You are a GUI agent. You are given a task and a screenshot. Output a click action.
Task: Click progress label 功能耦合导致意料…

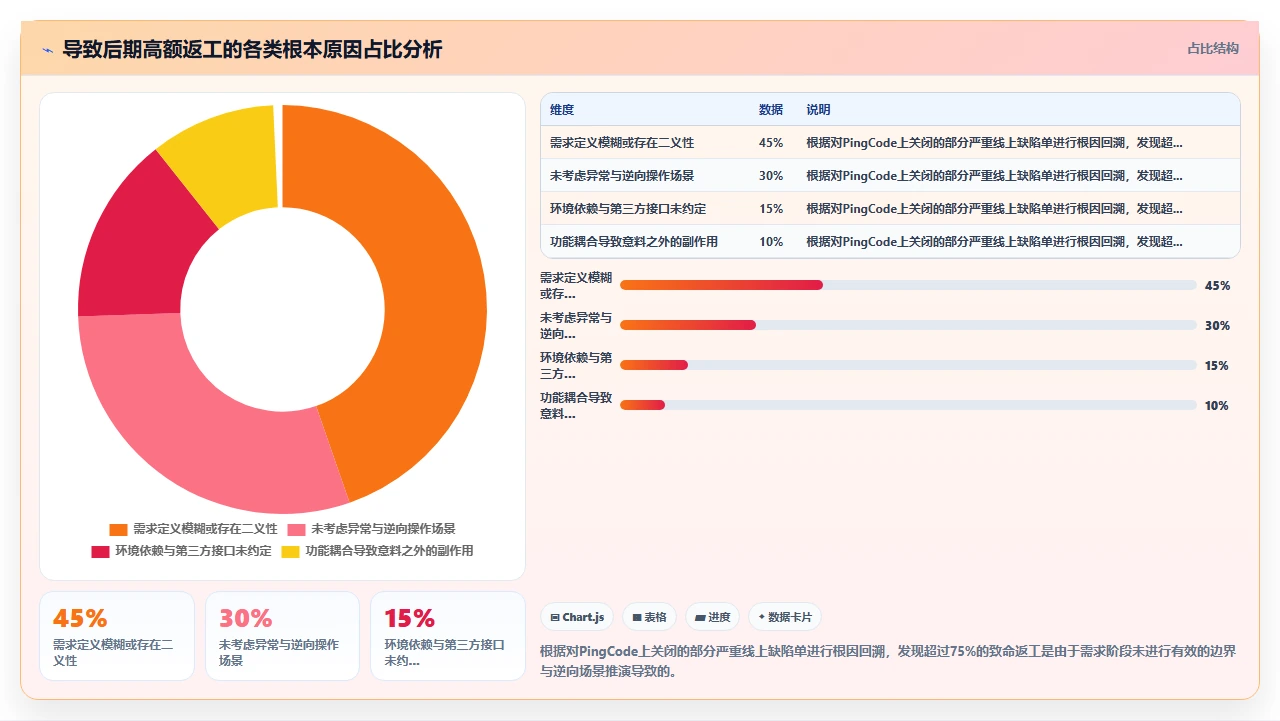576,405
